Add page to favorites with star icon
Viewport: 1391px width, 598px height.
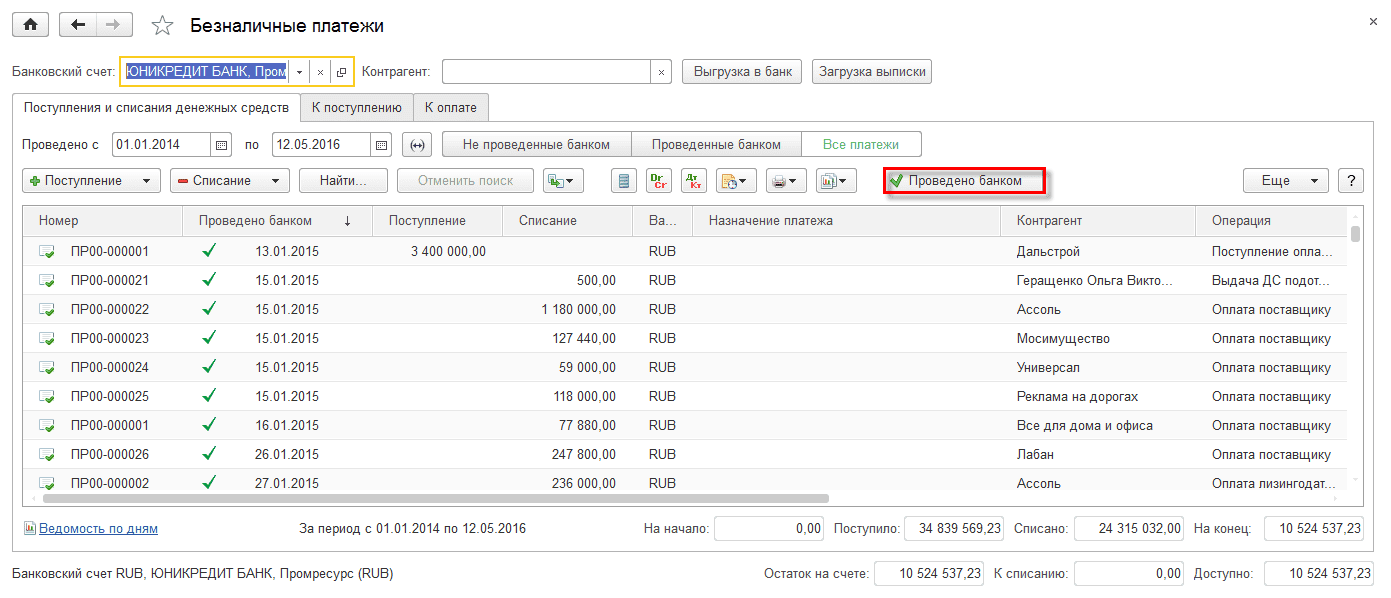click(164, 26)
